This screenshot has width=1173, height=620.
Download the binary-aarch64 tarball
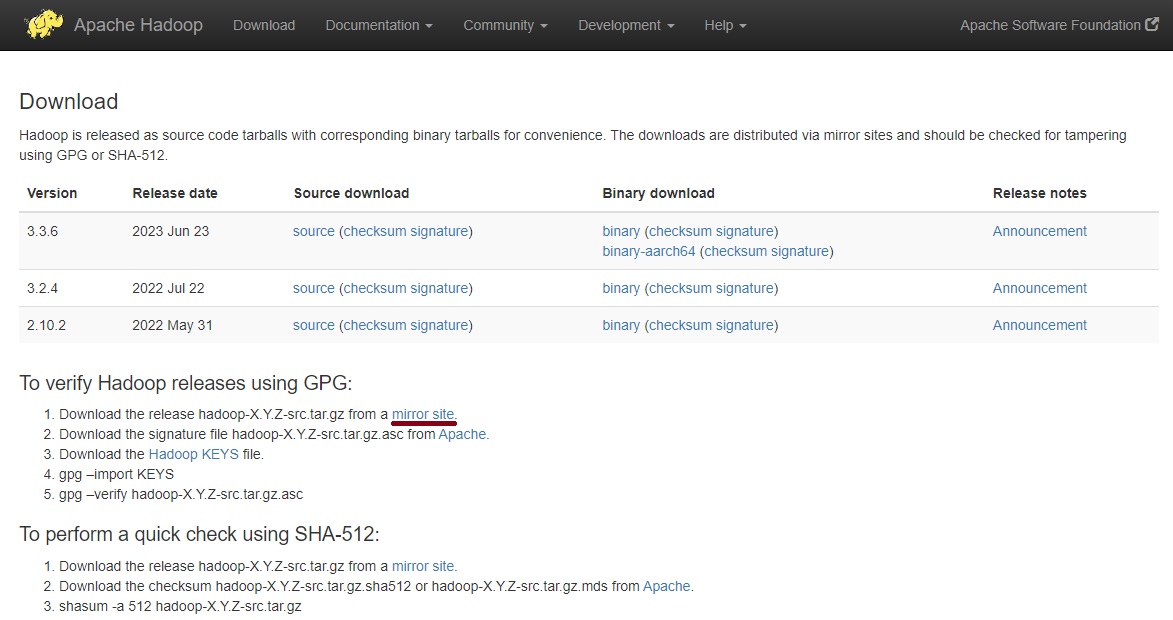pos(649,251)
